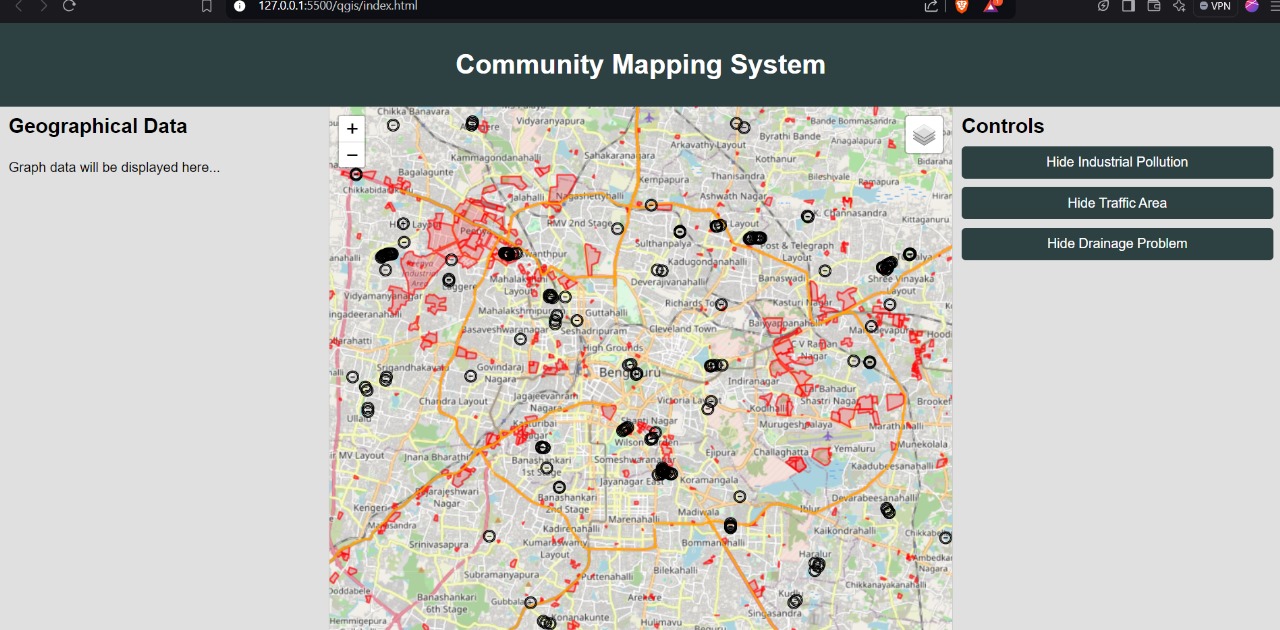Open the Brave Wallet icon
1280x630 pixels.
click(x=1153, y=6)
